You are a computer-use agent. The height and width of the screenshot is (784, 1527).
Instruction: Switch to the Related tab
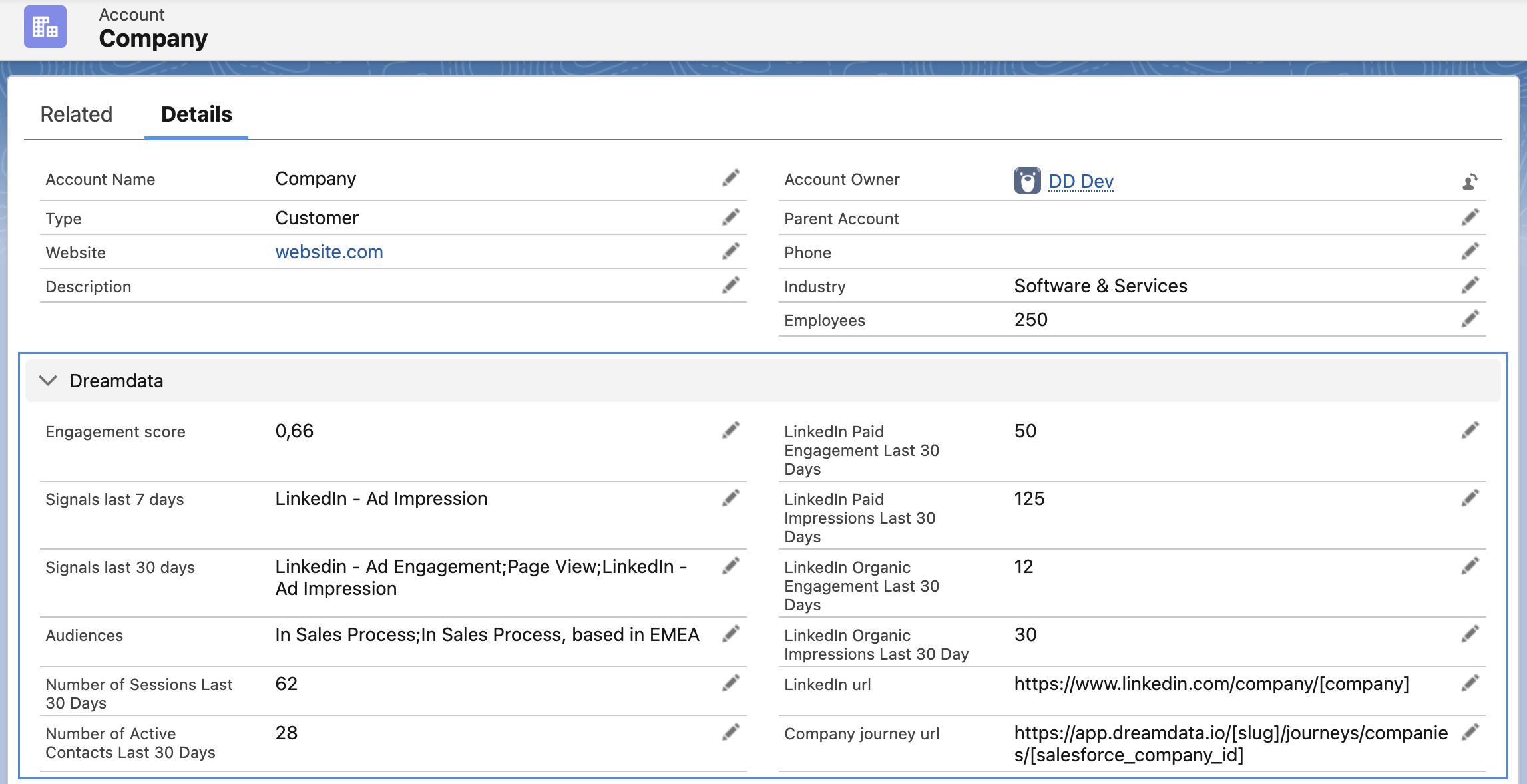coord(77,114)
